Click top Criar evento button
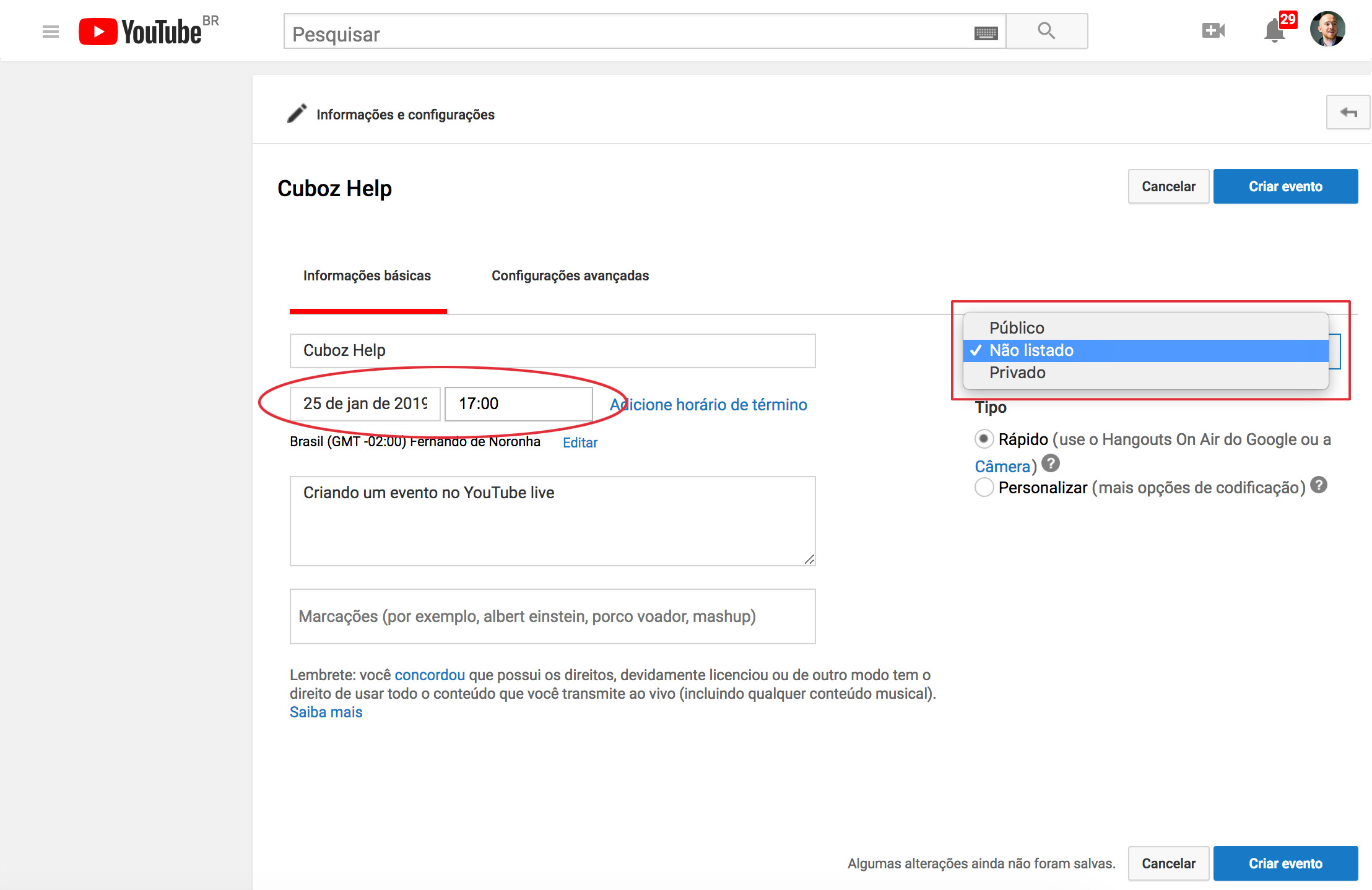Image resolution: width=1372 pixels, height=890 pixels. click(x=1285, y=186)
